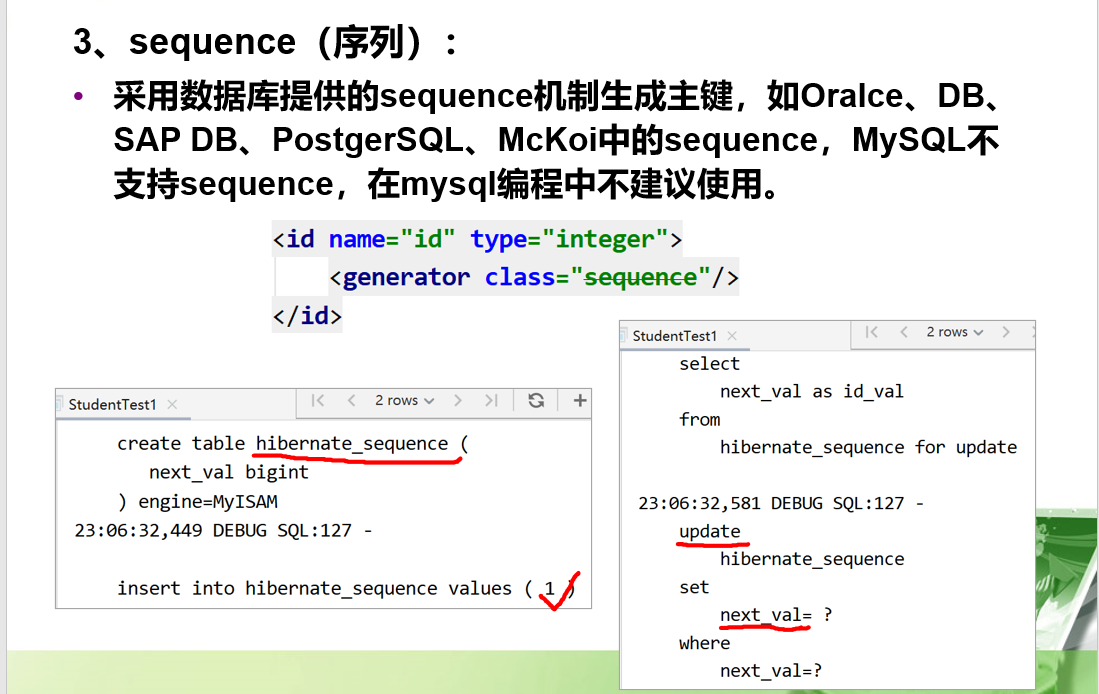1099x694 pixels.
Task: Close the left StudentTest1 tab
Action: [172, 404]
